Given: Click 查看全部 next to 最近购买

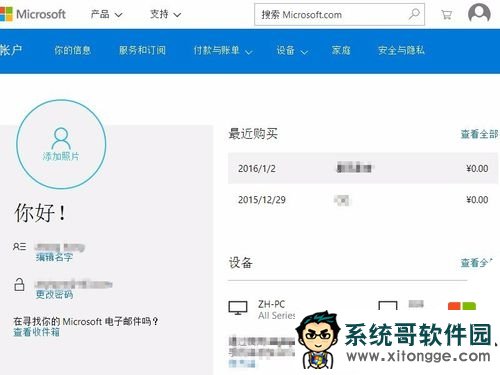Looking at the screenshot, I should point(479,134).
